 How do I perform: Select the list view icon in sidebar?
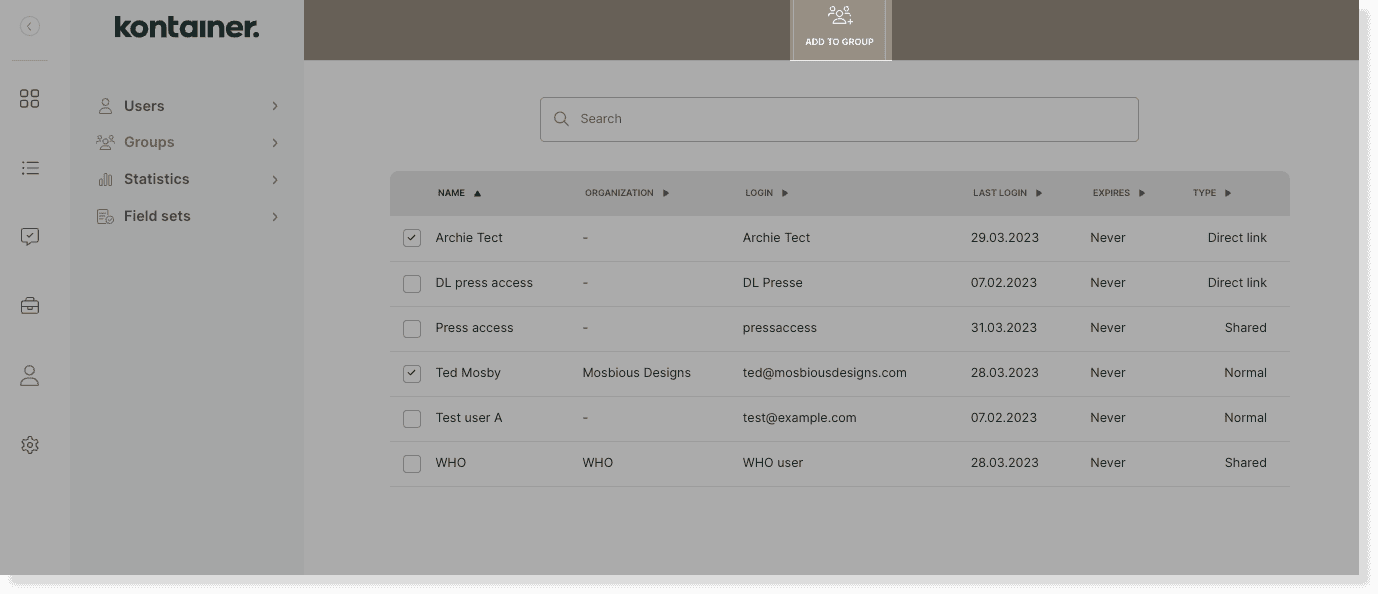[x=30, y=167]
